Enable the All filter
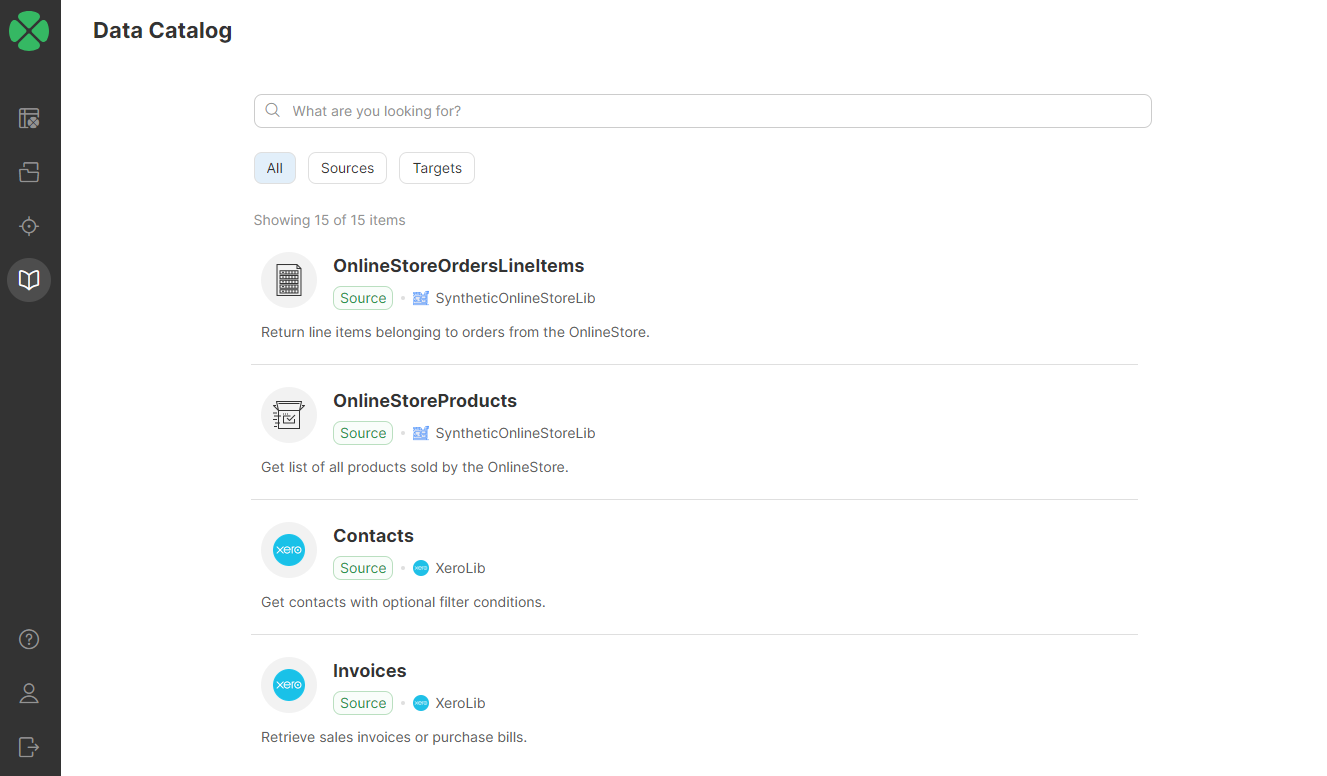The width and height of the screenshot is (1327, 776). coord(274,168)
